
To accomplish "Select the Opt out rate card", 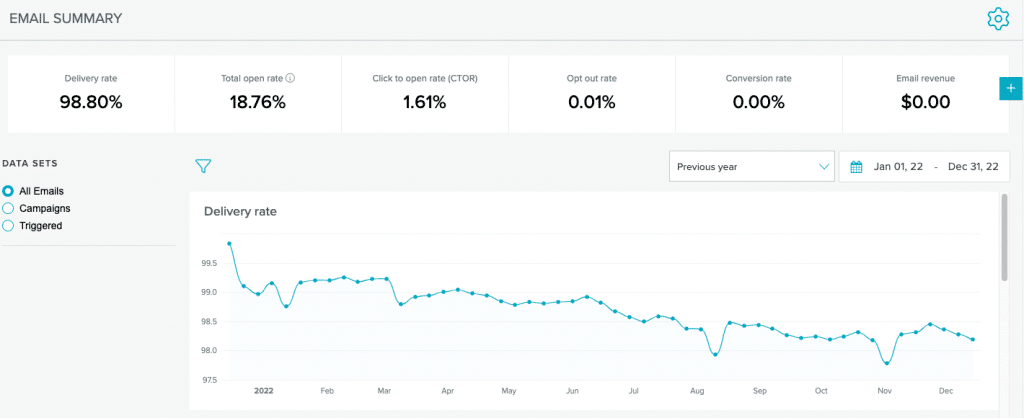I will (592, 93).
